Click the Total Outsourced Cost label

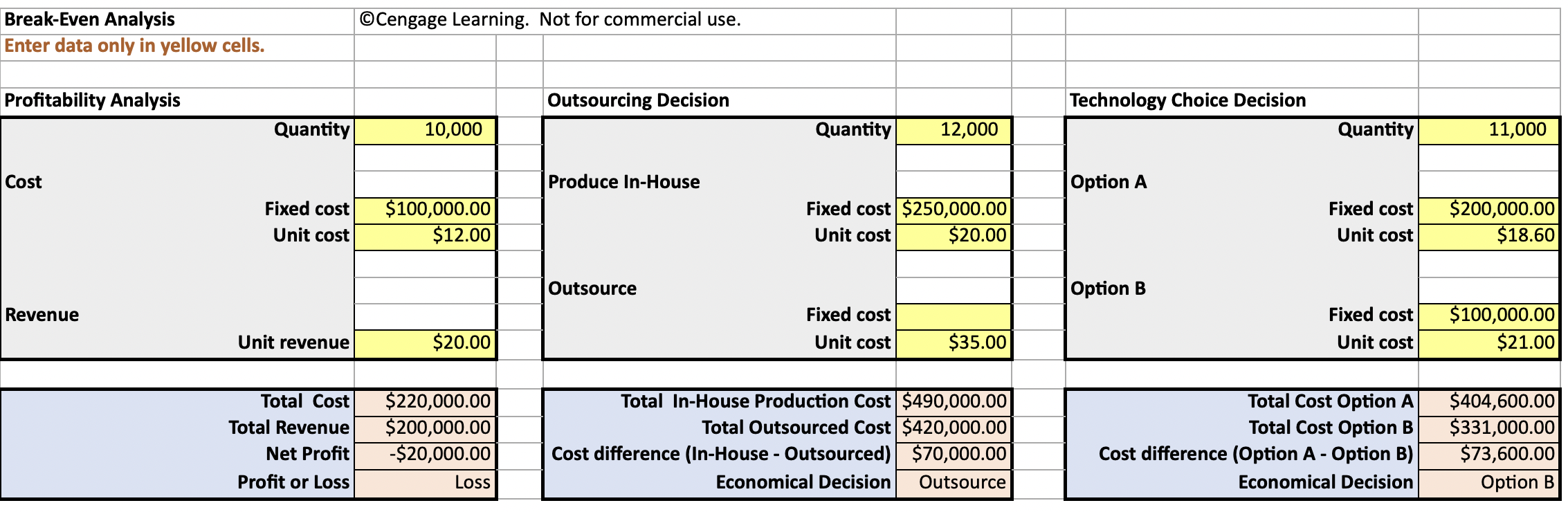796,428
